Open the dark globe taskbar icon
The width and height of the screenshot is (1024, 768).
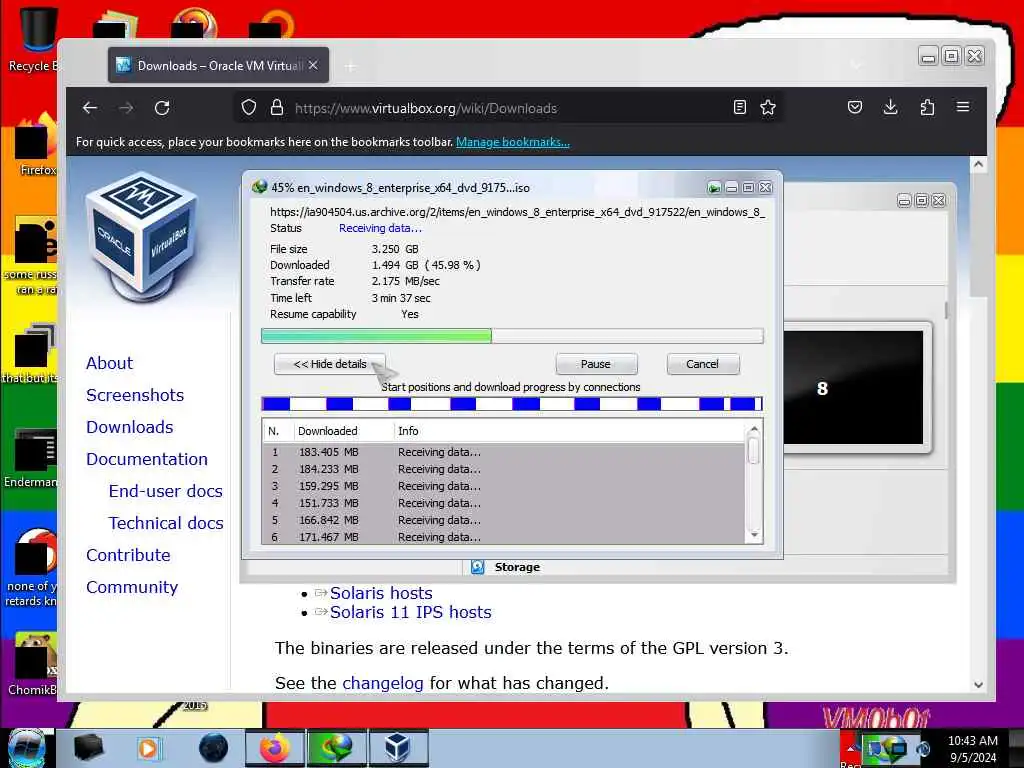pyautogui.click(x=214, y=748)
